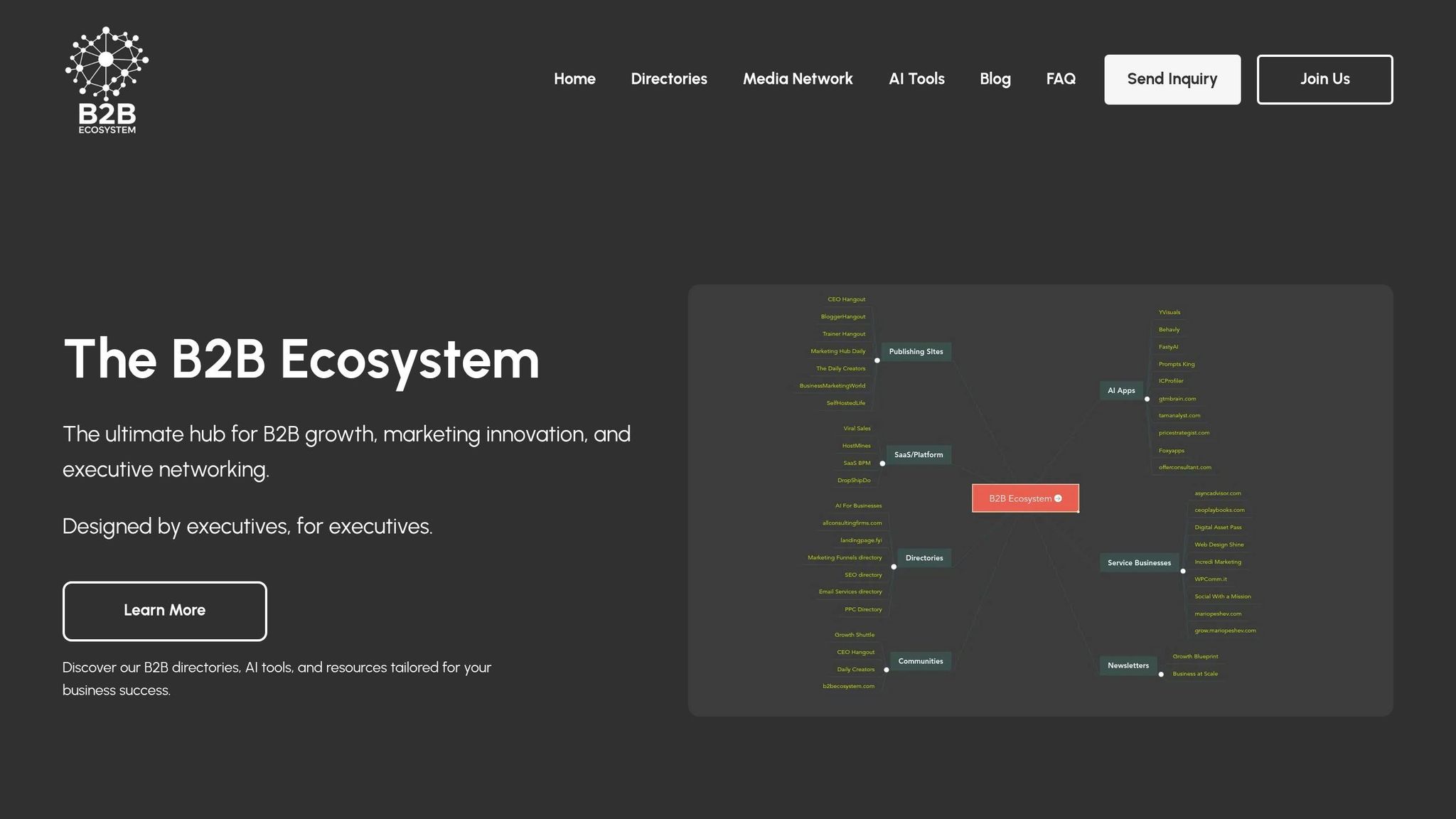Image resolution: width=1456 pixels, height=819 pixels.
Task: Click the PPC Directory entry
Action: point(863,609)
